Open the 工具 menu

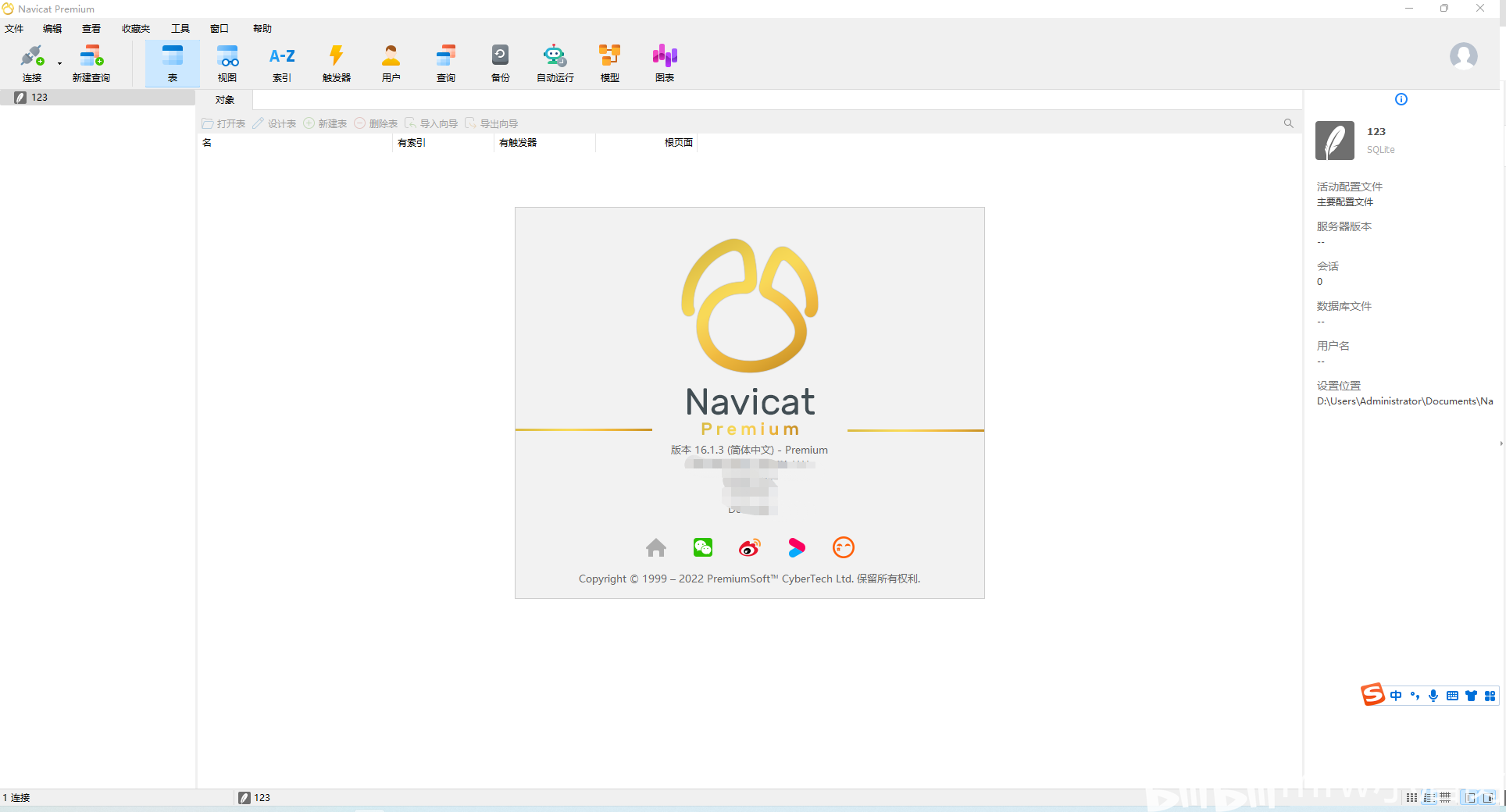coord(180,29)
